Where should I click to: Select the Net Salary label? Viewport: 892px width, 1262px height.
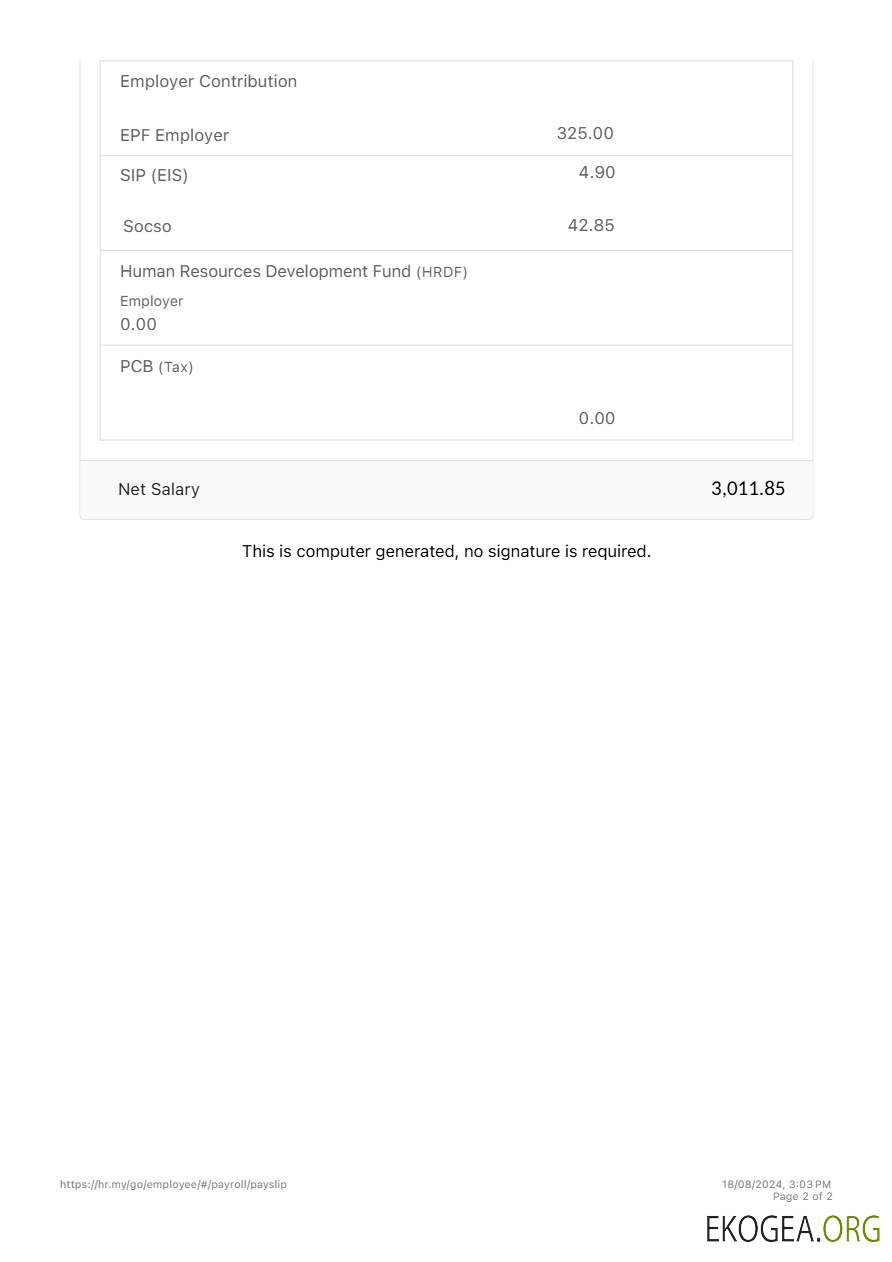tap(159, 490)
